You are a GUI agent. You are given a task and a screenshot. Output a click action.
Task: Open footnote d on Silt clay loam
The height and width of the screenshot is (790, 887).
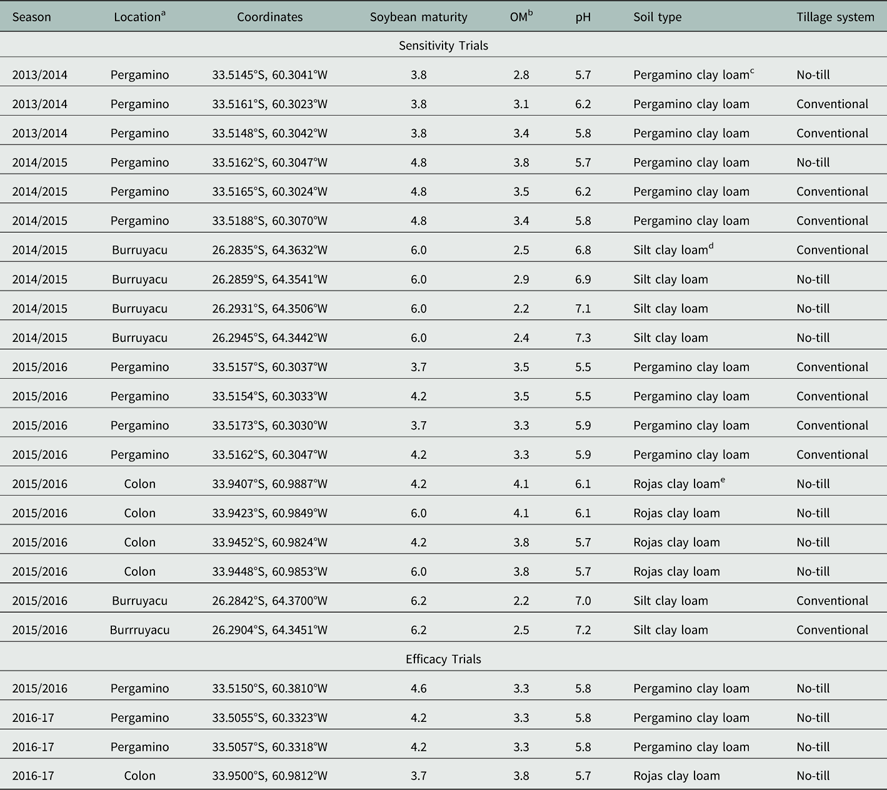tap(711, 246)
